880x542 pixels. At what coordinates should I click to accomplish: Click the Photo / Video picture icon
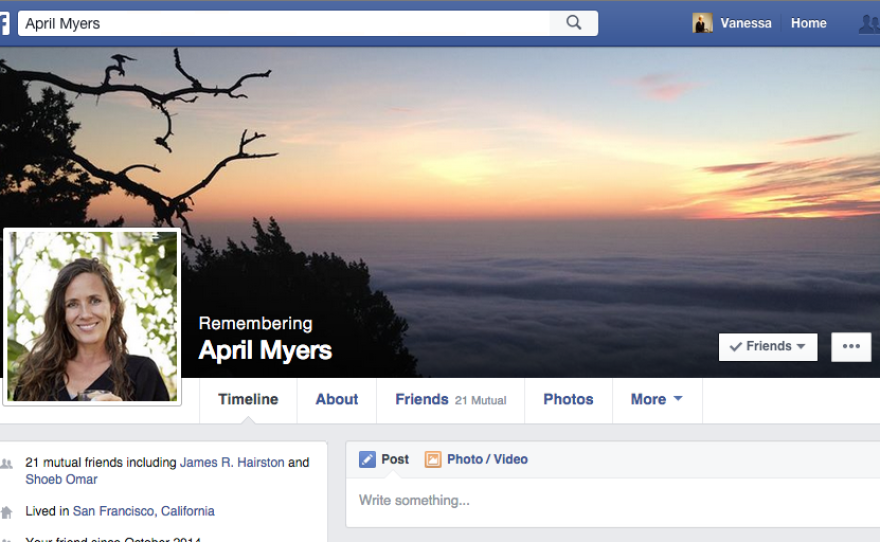(433, 459)
